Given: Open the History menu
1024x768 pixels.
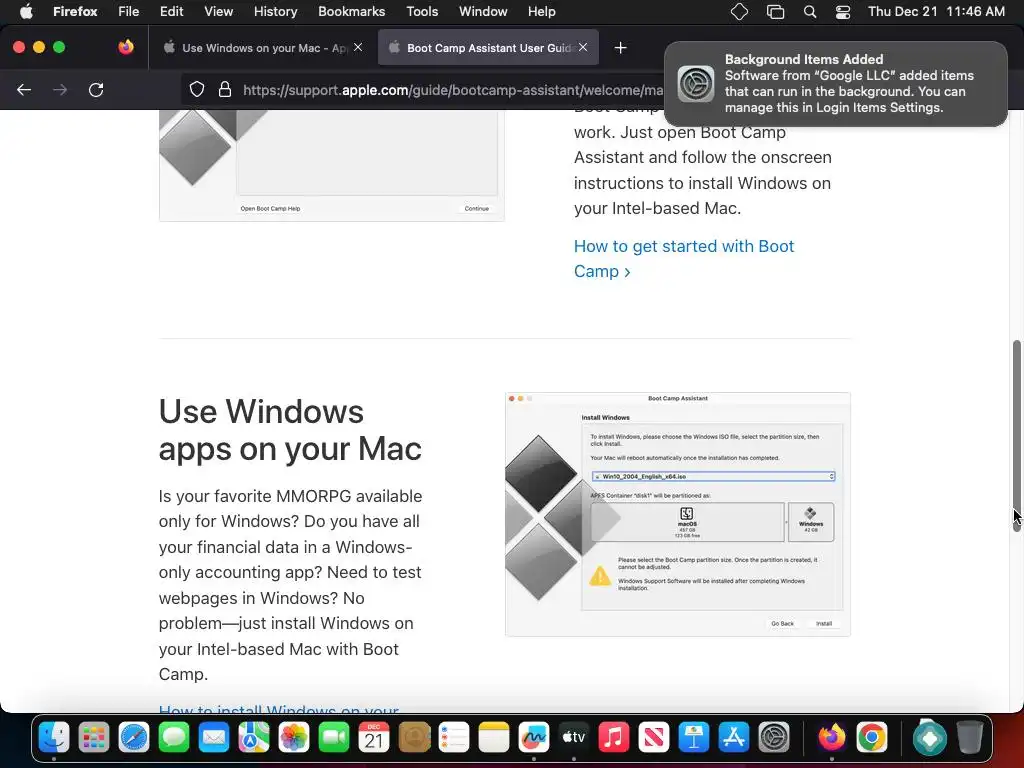Looking at the screenshot, I should point(276,11).
